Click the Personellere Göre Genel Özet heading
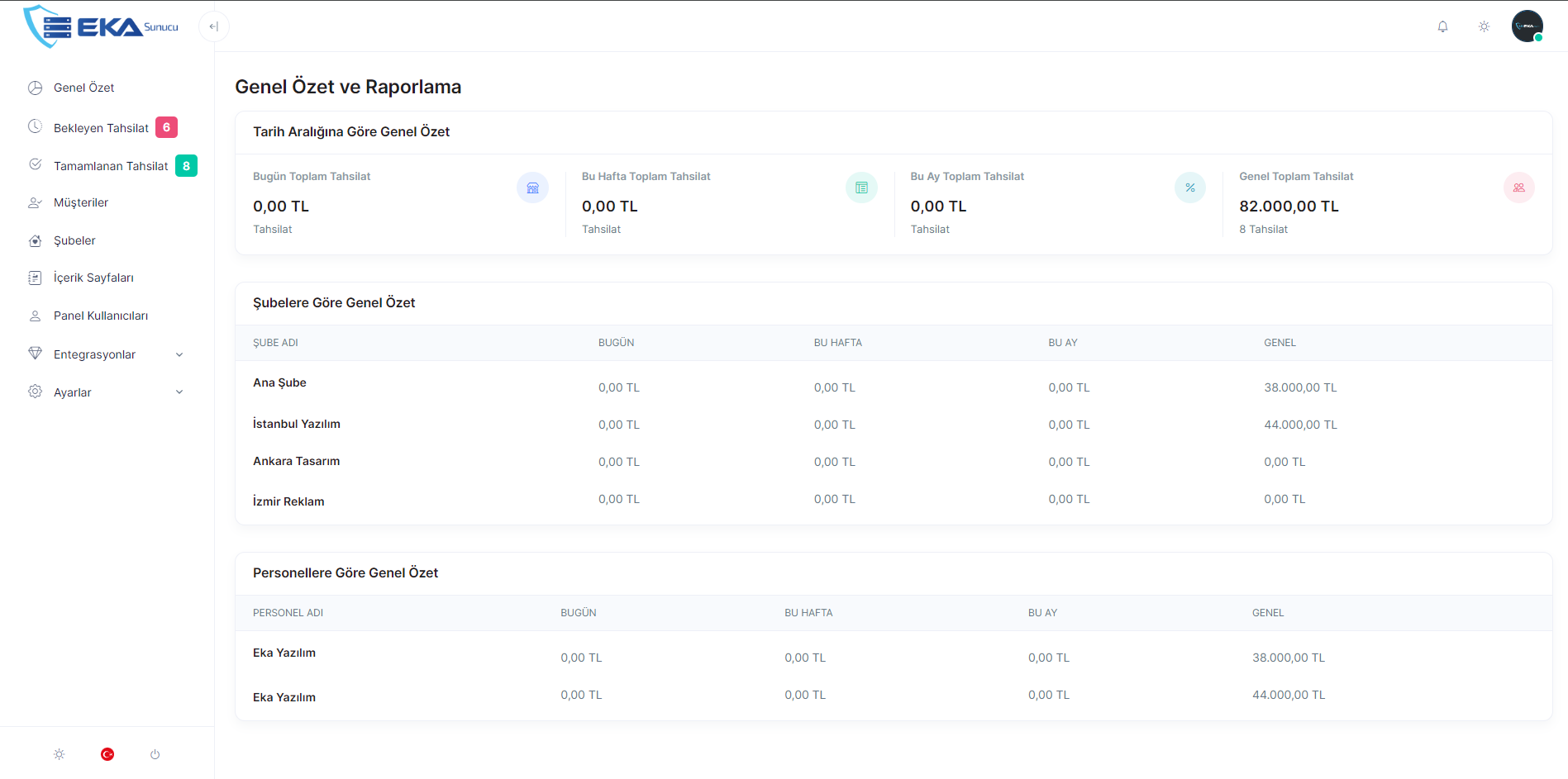This screenshot has width=1568, height=779. pos(346,573)
